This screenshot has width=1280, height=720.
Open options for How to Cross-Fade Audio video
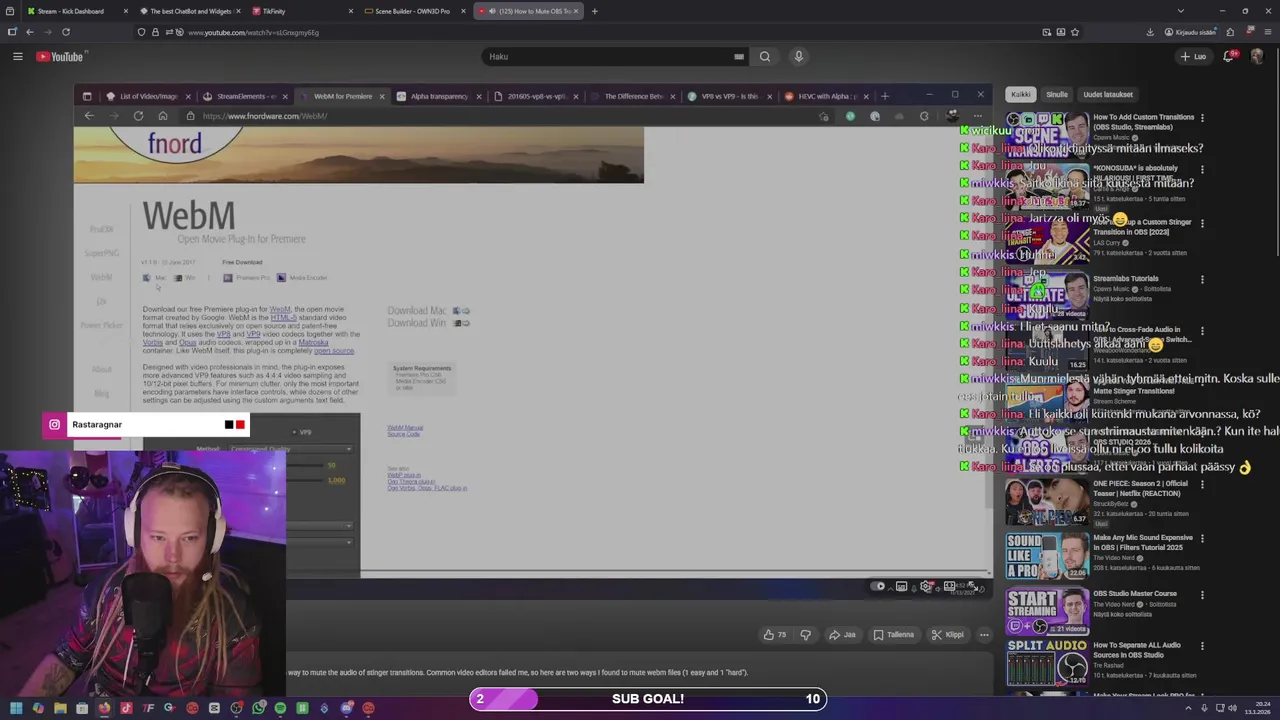[1202, 330]
